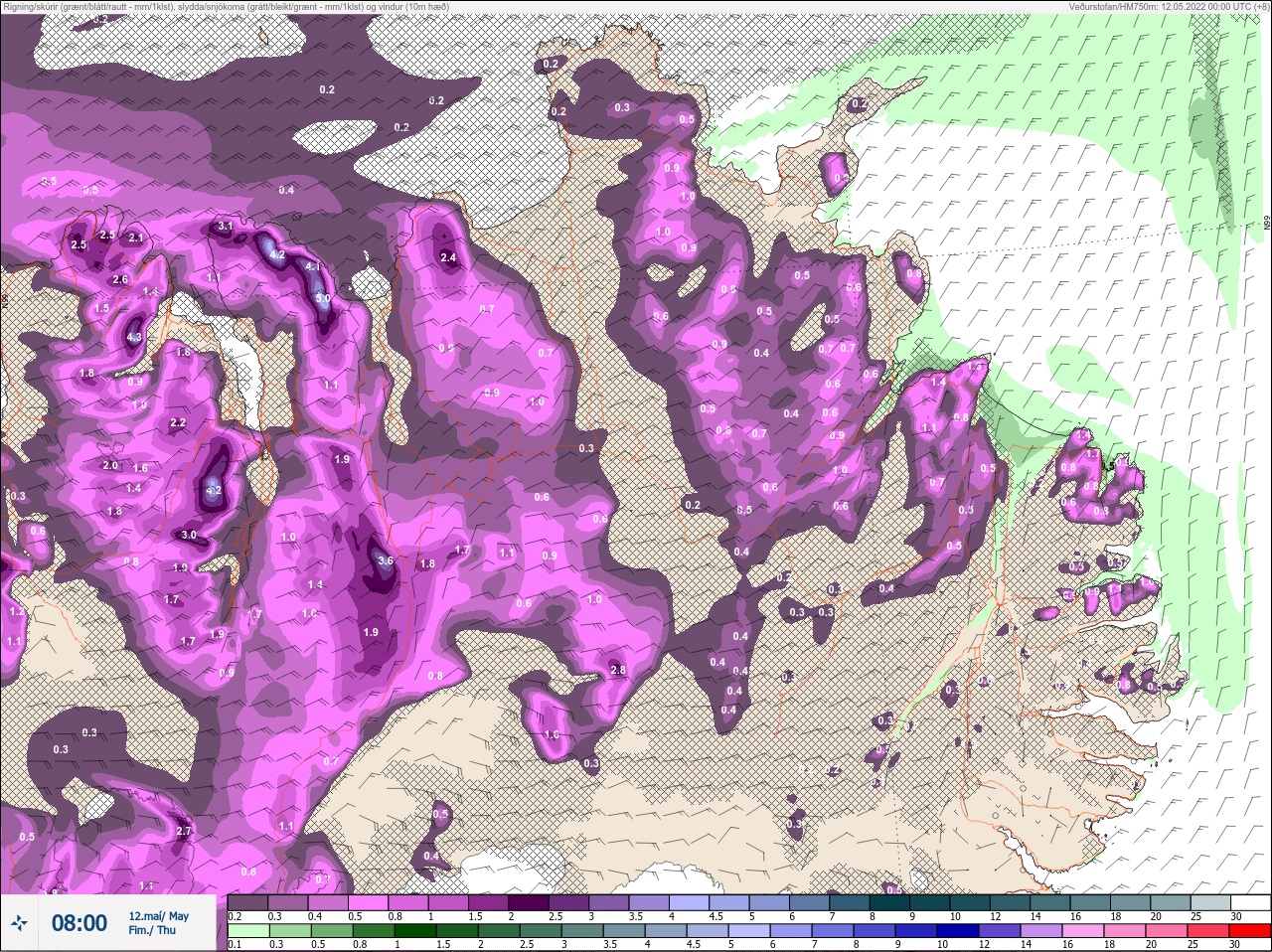Click the 2.0 precipitation value on map
Screen dimensions: 1272x952
pyautogui.click(x=110, y=466)
